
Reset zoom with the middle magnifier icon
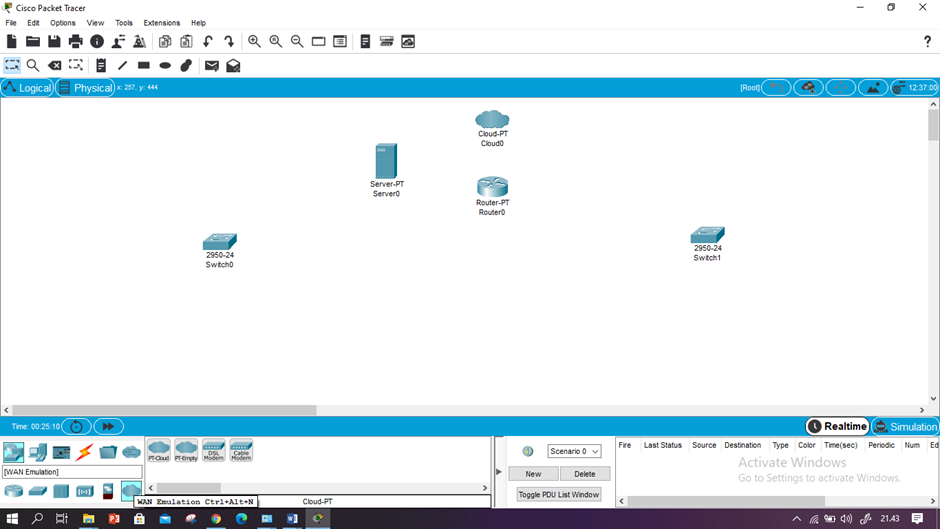click(276, 41)
